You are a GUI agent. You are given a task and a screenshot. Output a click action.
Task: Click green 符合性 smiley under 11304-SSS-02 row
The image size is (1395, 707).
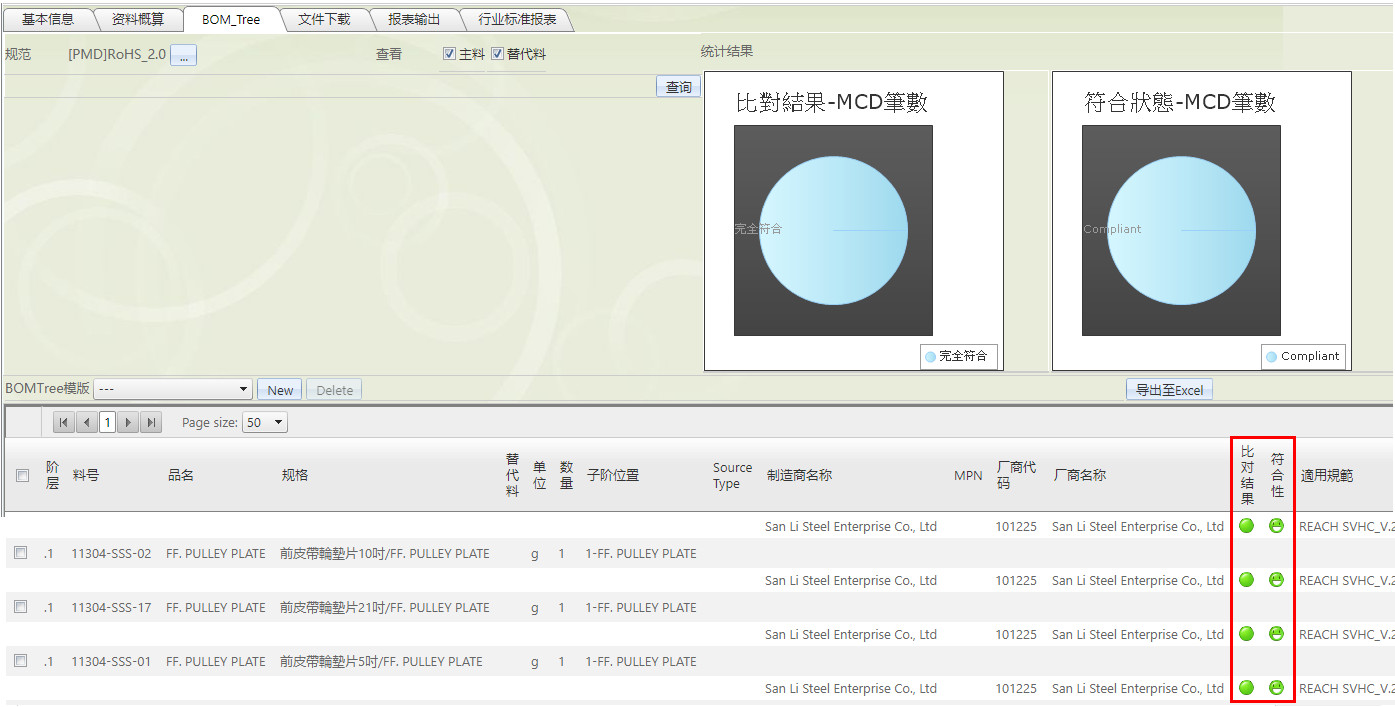[x=1276, y=580]
